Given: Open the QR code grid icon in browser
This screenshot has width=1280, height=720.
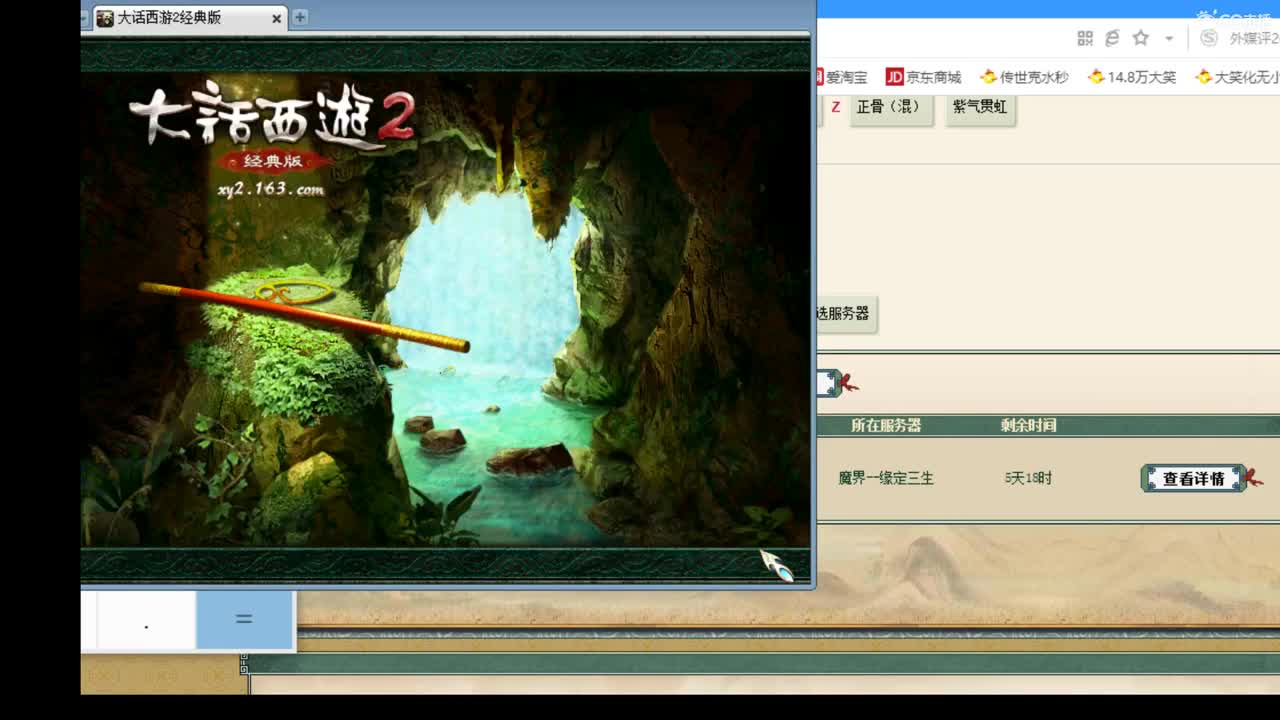Looking at the screenshot, I should [1085, 38].
